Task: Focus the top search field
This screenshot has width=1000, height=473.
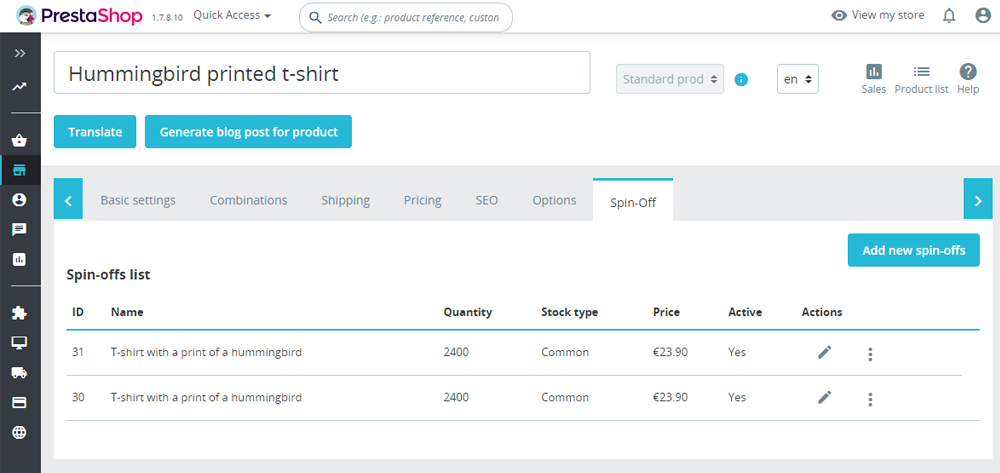Action: click(x=406, y=17)
